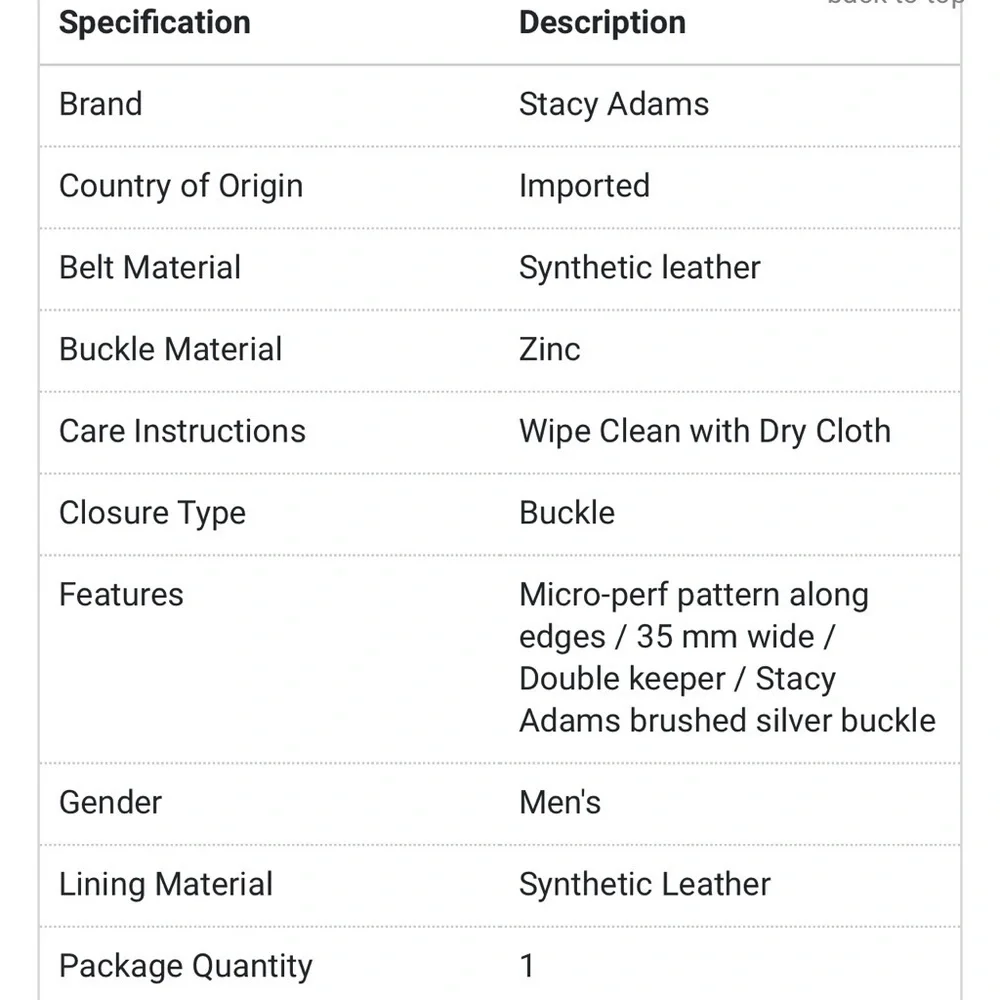Select the Country of Origin label
The image size is (1000, 1000).
pyautogui.click(x=181, y=186)
